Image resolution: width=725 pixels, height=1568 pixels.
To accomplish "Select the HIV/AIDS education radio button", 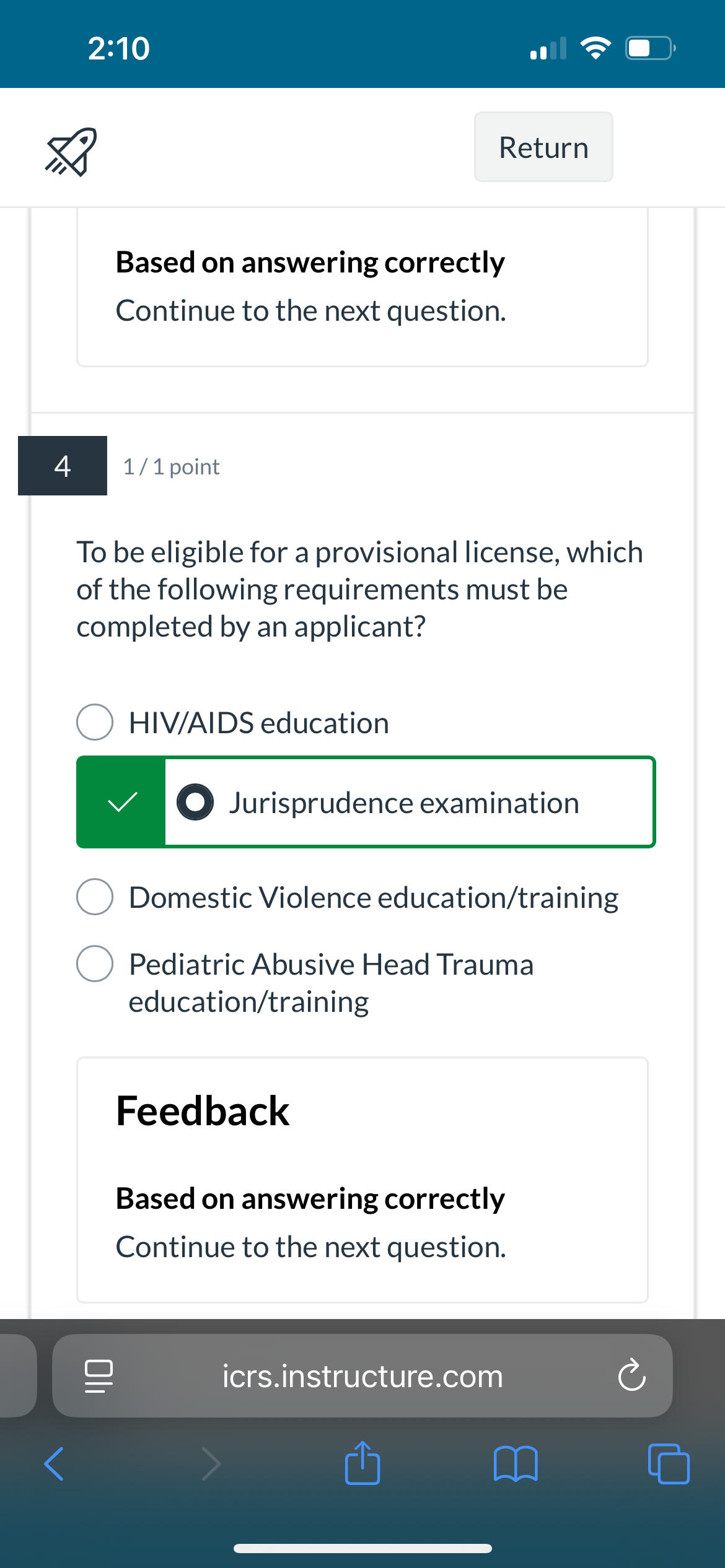I will 95,722.
